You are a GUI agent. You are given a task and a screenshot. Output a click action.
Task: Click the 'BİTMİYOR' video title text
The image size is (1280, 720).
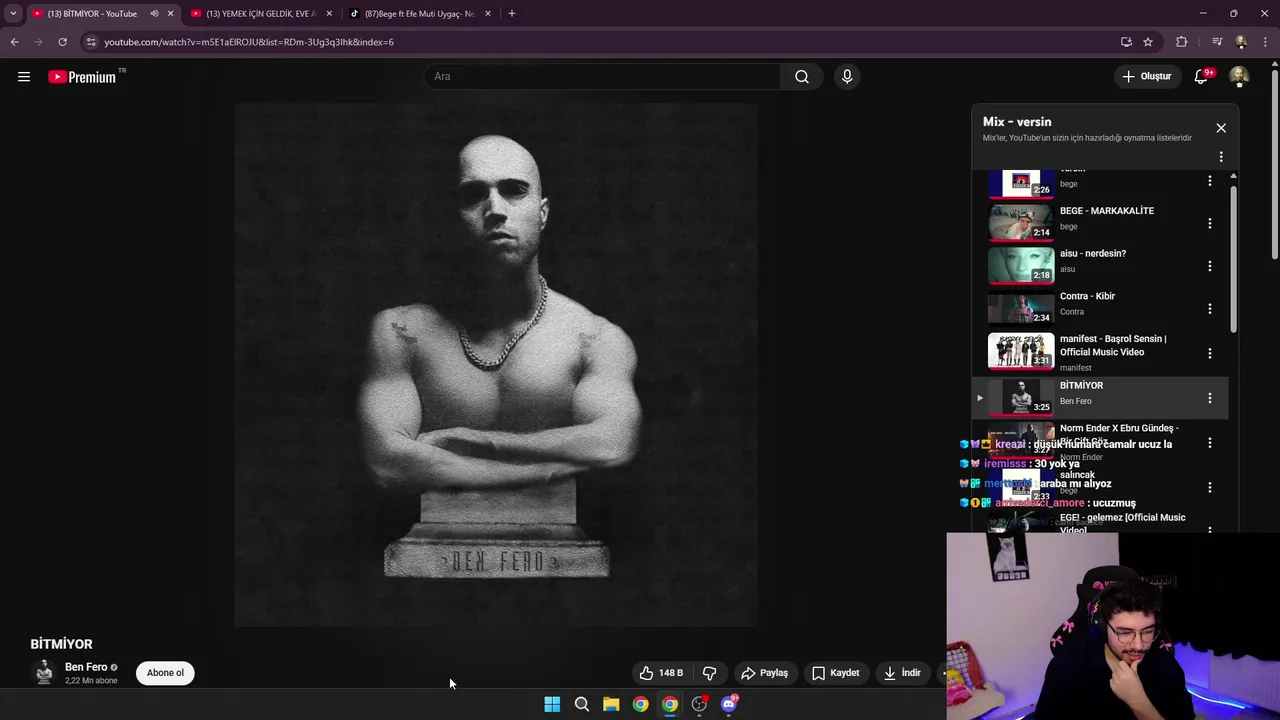click(x=61, y=644)
